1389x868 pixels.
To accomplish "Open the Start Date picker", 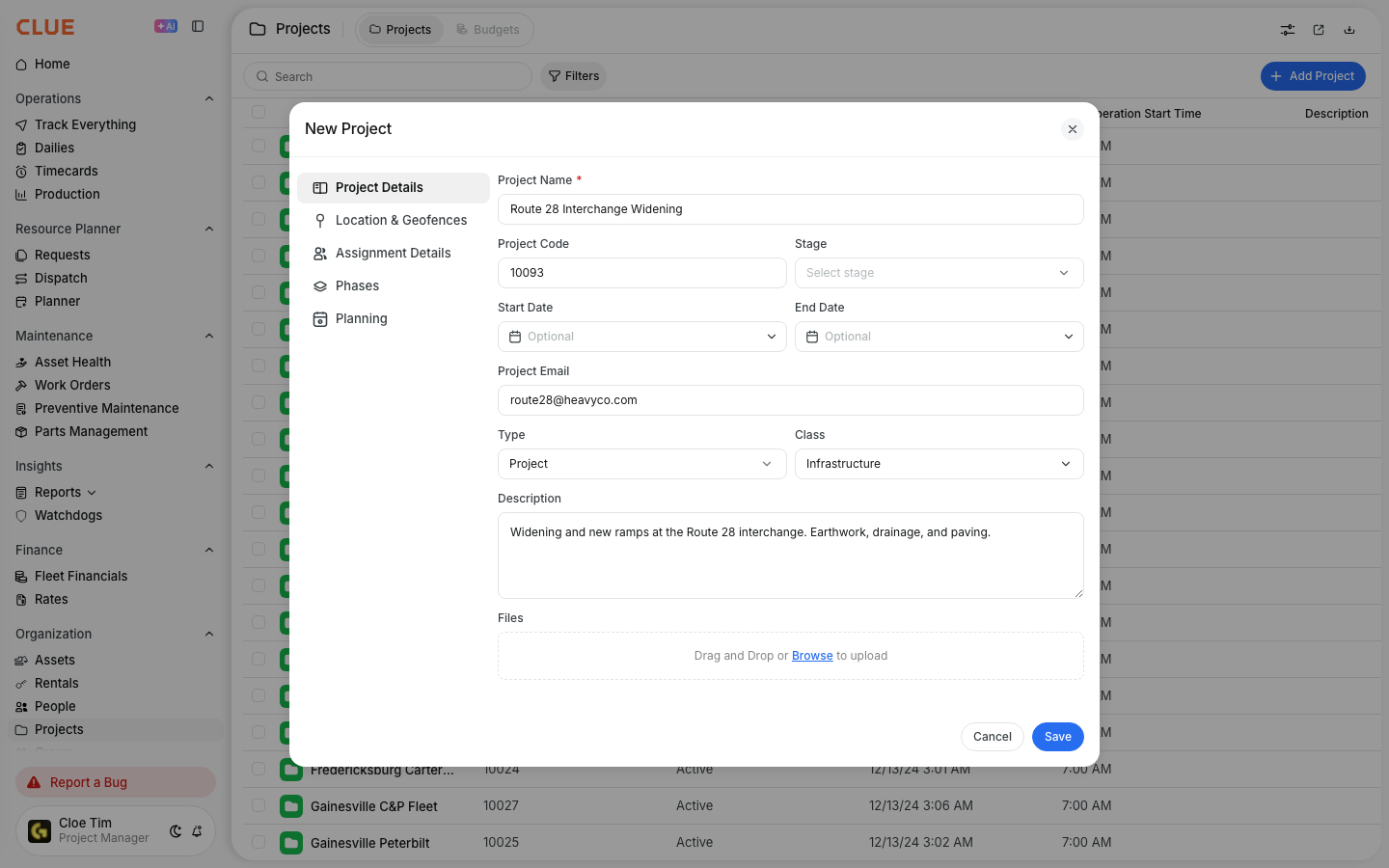I will pyautogui.click(x=642, y=337).
